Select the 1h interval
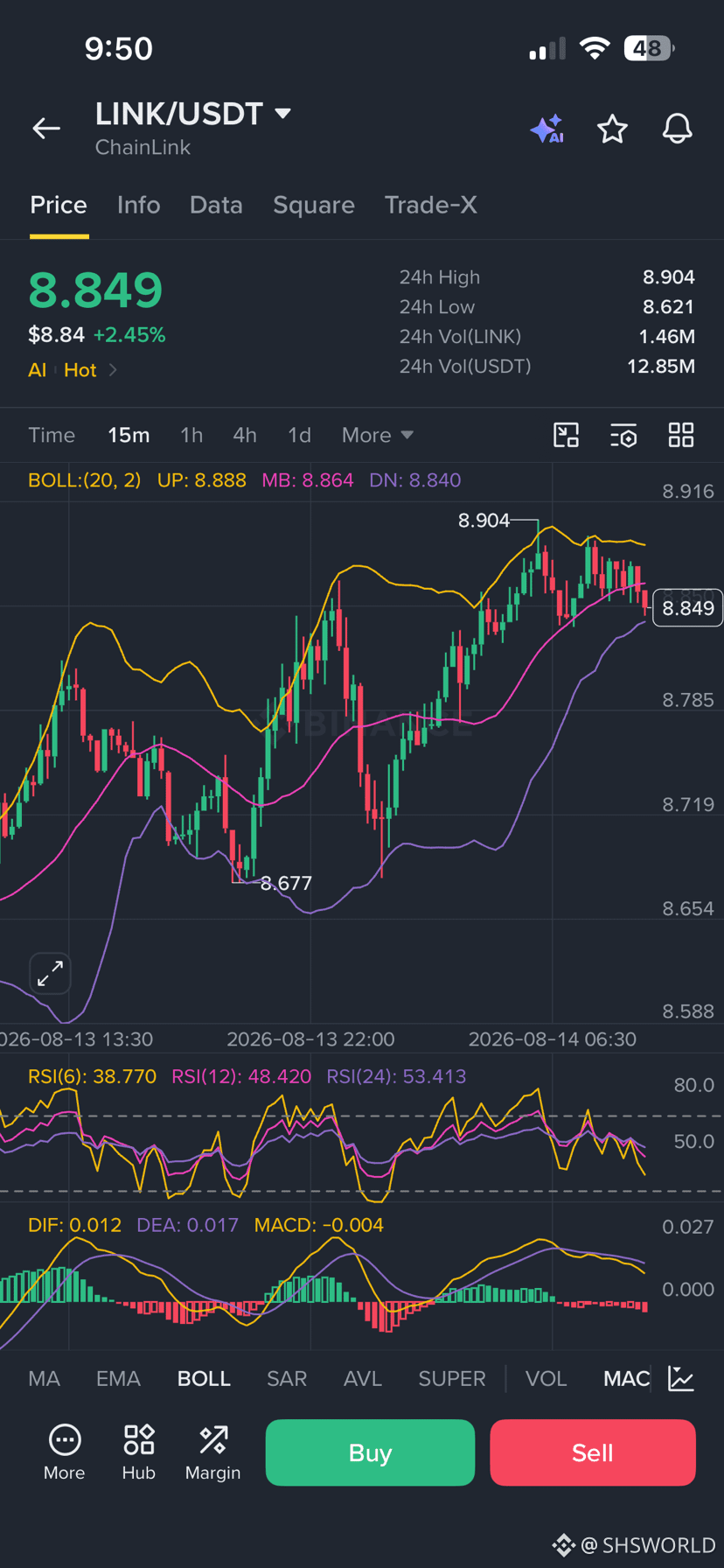This screenshot has height=1568, width=724. pos(191,435)
